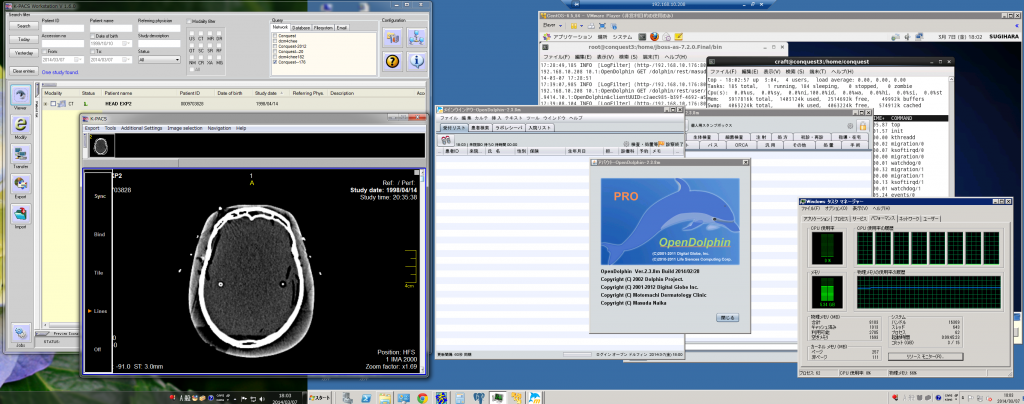1024x404 pixels.
Task: Click the dolphin icon in Windows taskbar
Action: [535, 397]
